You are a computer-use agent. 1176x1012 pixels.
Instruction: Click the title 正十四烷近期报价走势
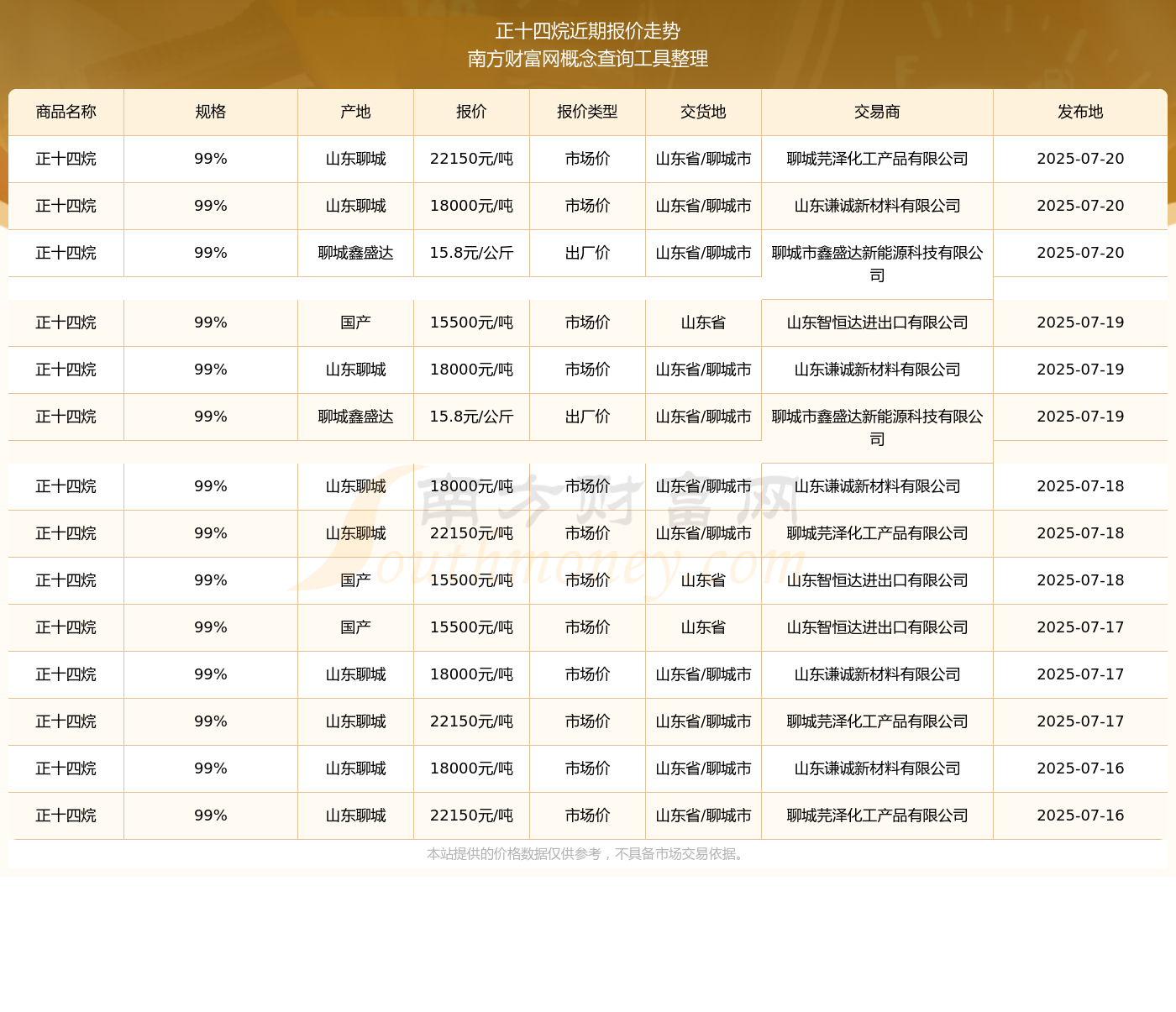tap(588, 31)
